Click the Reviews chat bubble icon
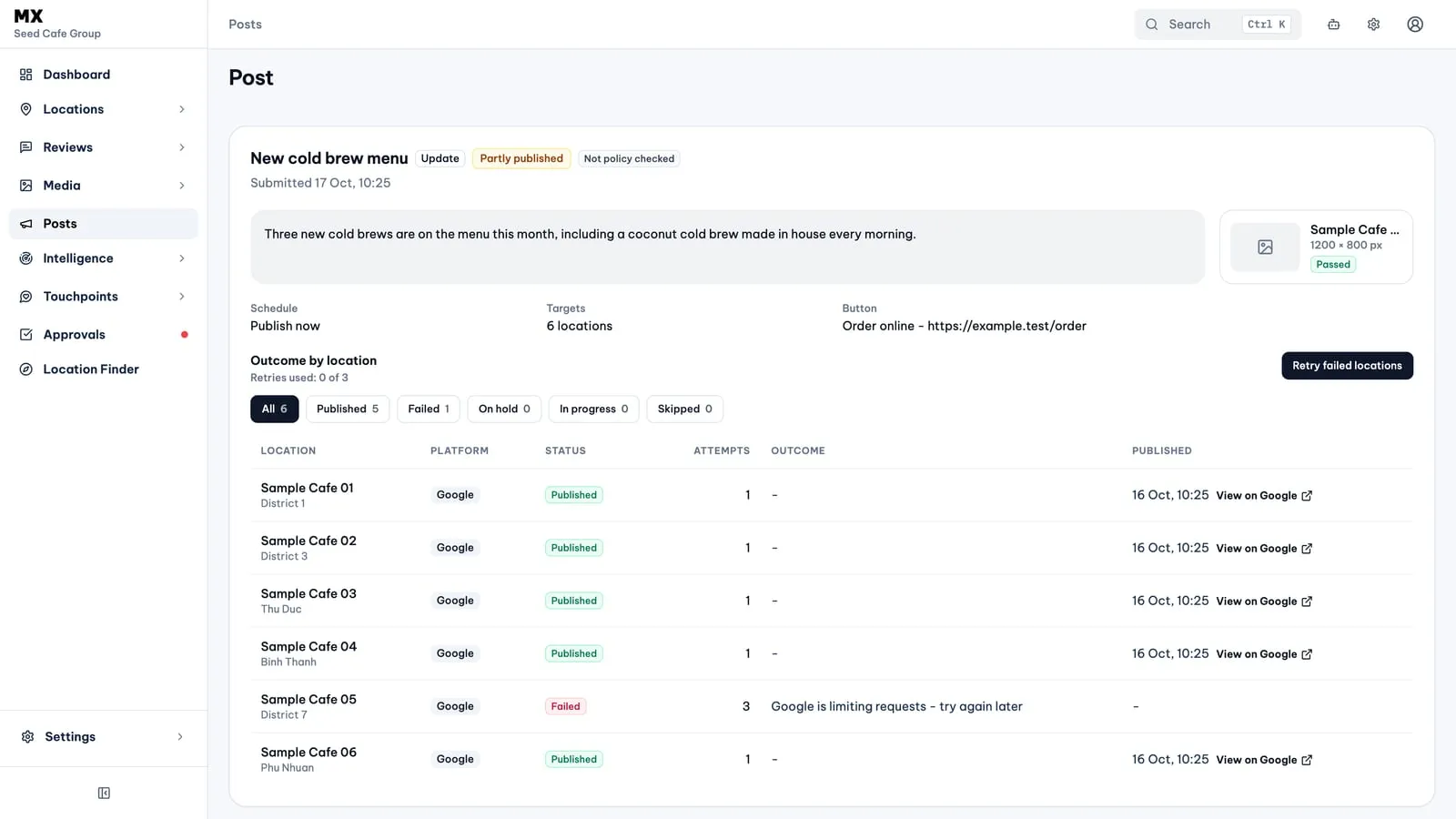1456x819 pixels. tap(26, 147)
